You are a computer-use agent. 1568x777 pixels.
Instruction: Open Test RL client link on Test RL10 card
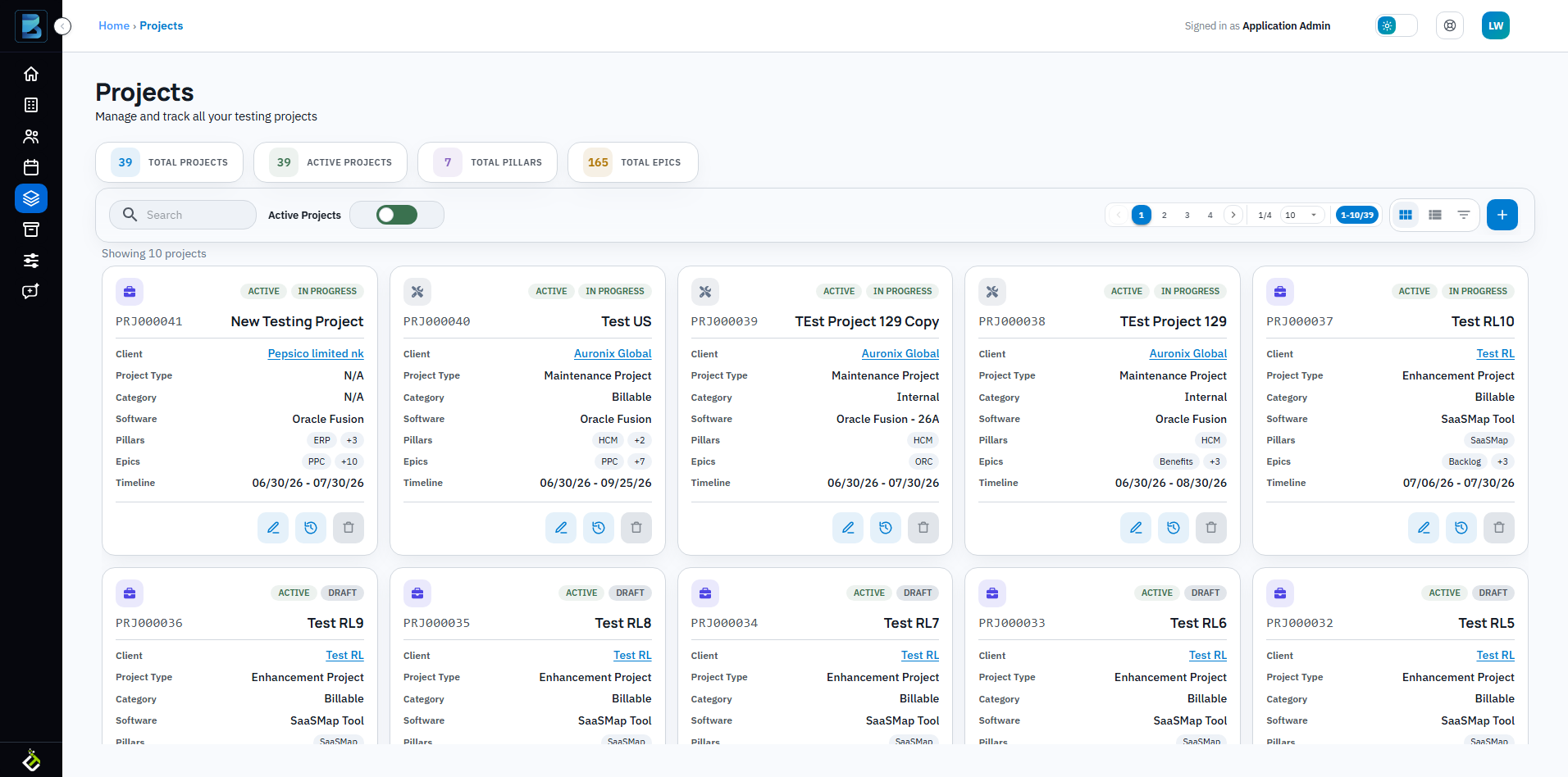(1496, 353)
